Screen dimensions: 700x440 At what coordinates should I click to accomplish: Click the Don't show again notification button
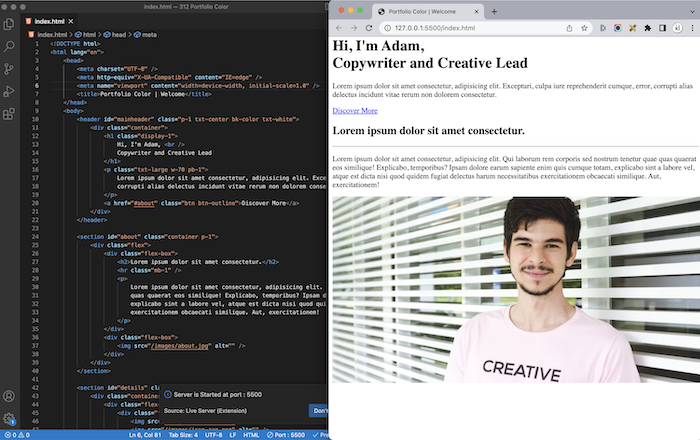pos(319,411)
